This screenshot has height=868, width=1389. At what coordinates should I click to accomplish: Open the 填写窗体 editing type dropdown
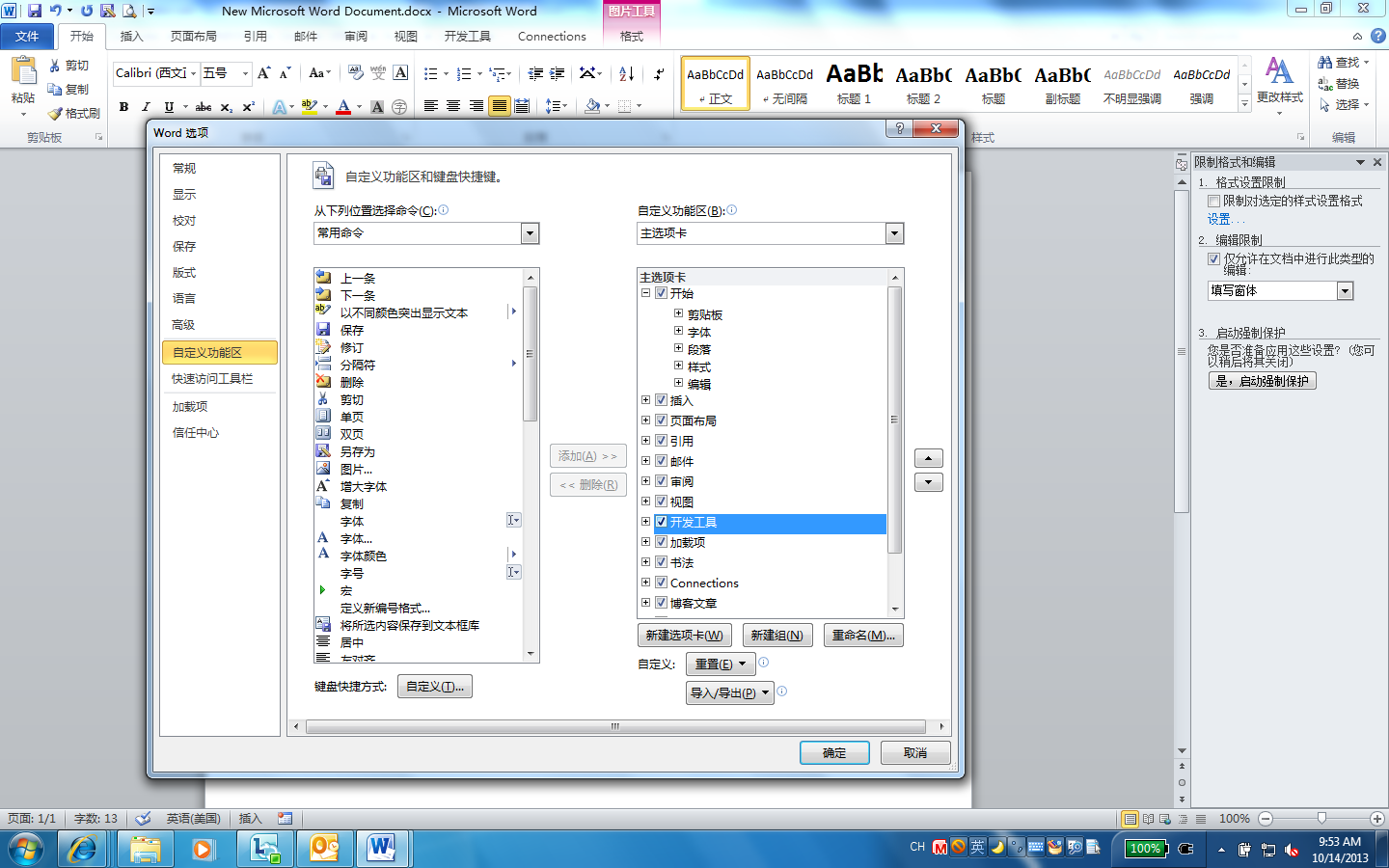1345,291
